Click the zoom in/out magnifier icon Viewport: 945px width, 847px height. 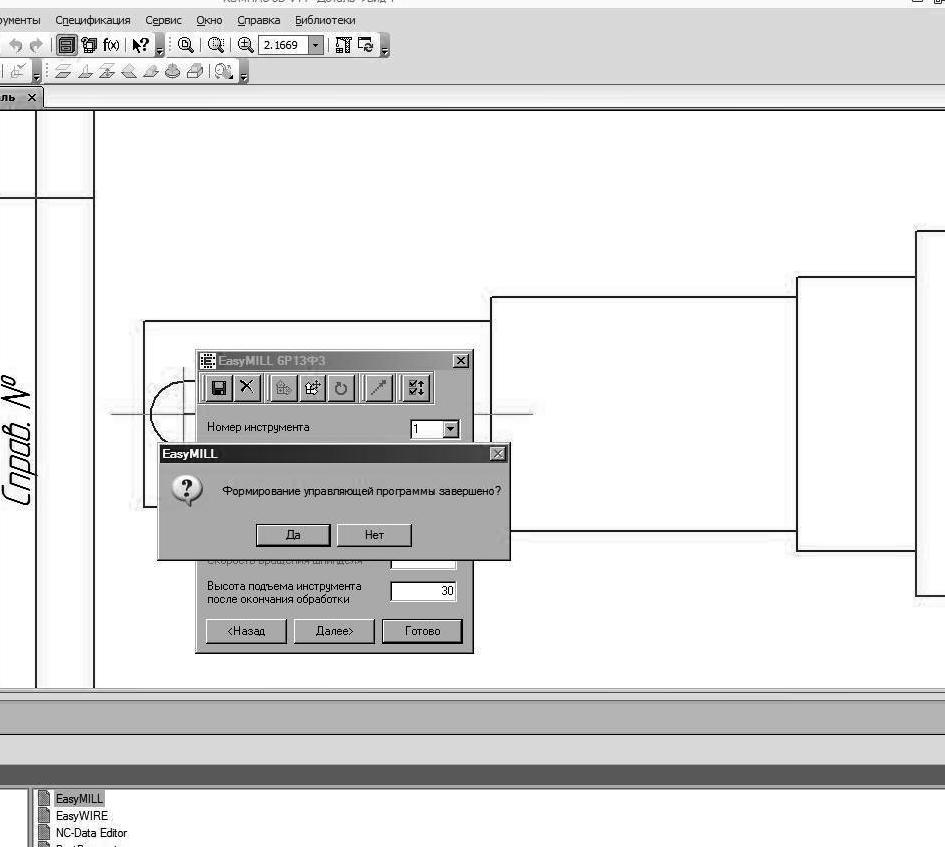pos(245,45)
